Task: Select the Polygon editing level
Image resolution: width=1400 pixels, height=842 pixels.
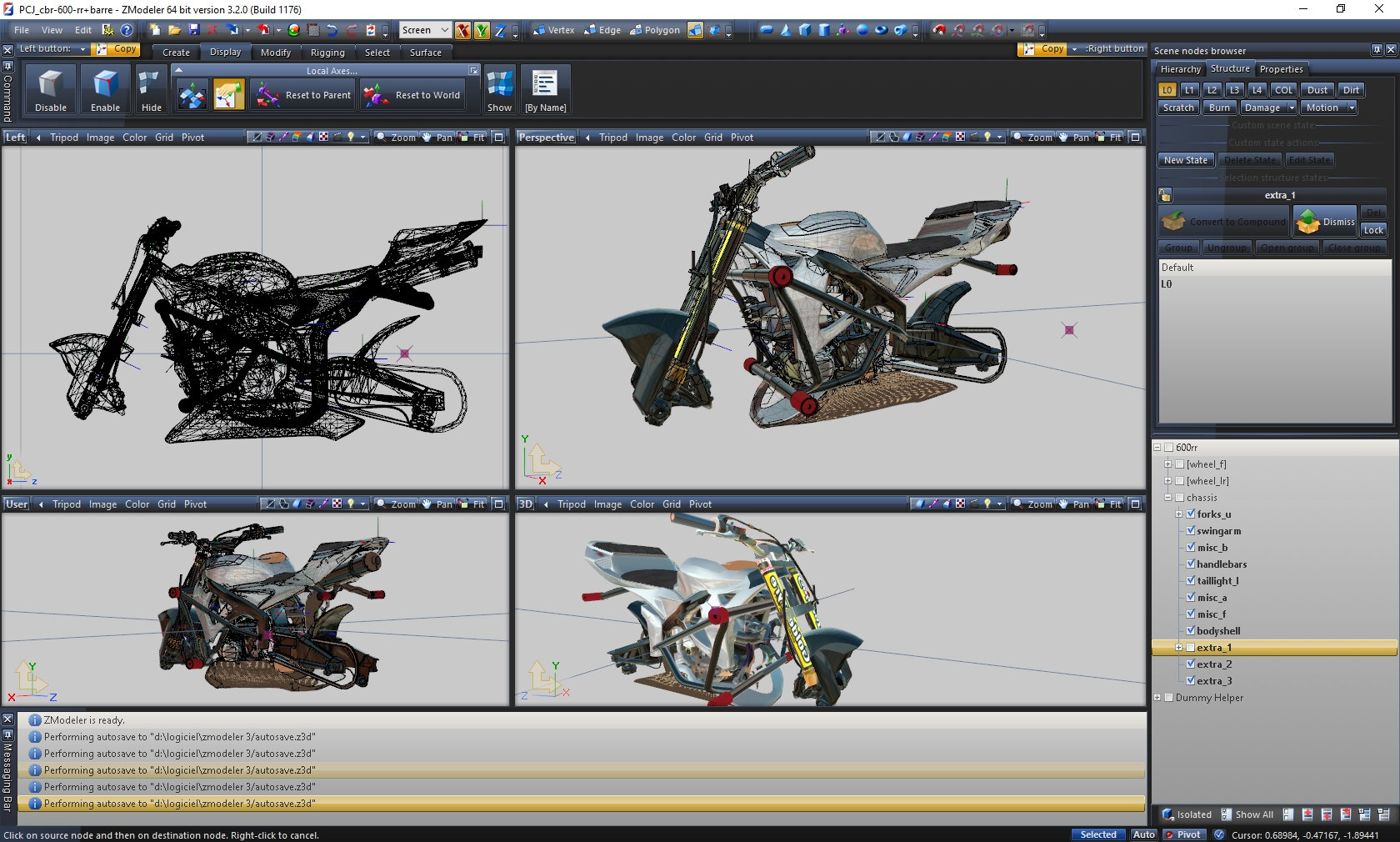Action: [655, 30]
